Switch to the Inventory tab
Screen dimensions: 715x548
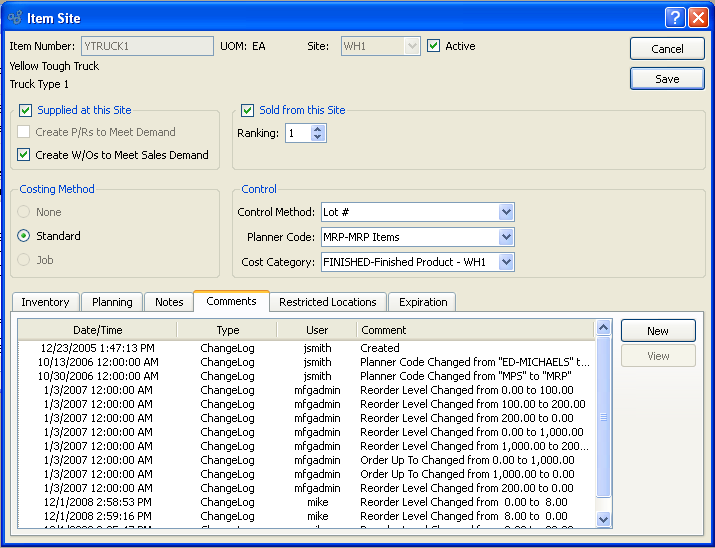(x=45, y=302)
